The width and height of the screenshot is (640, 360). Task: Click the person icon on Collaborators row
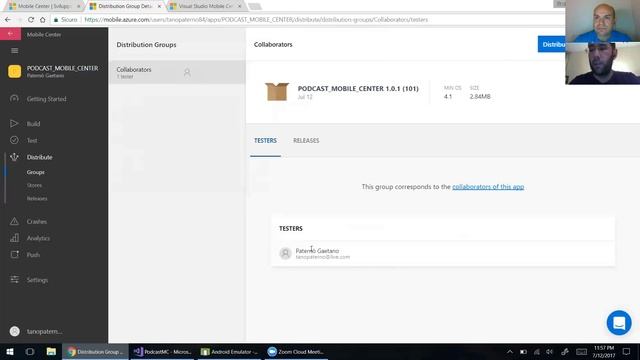coord(187,72)
